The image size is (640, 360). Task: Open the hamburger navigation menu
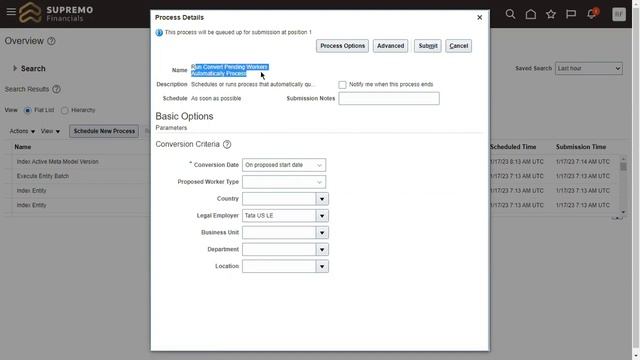pos(11,12)
